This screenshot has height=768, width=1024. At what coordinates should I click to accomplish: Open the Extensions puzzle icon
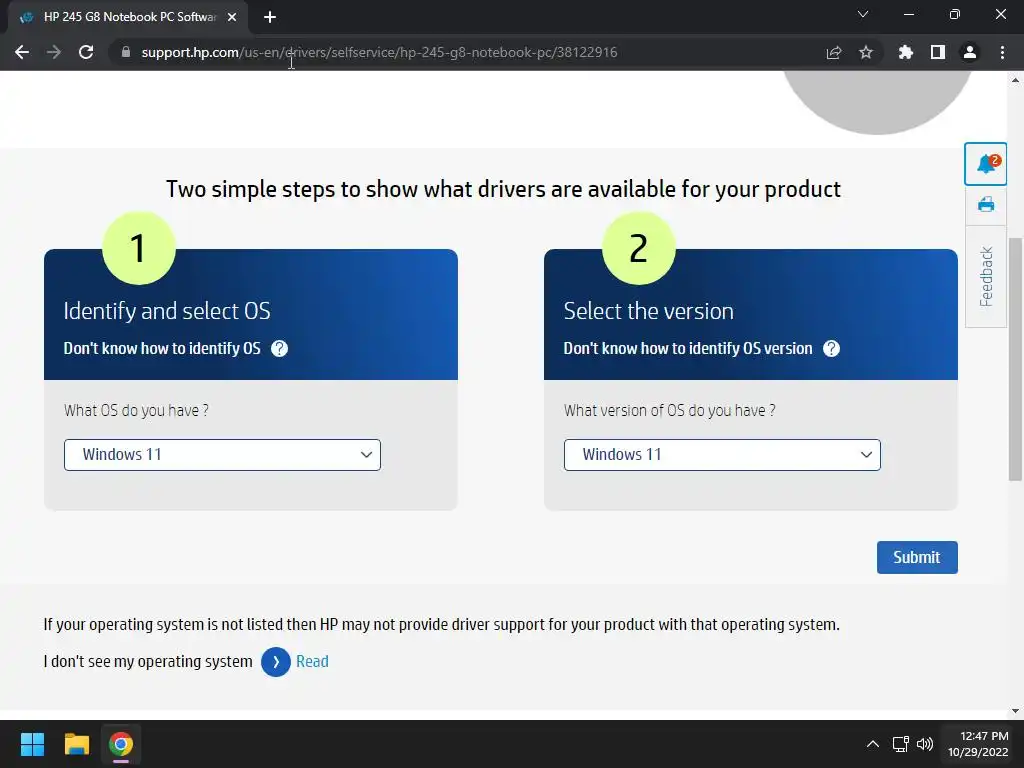(905, 52)
